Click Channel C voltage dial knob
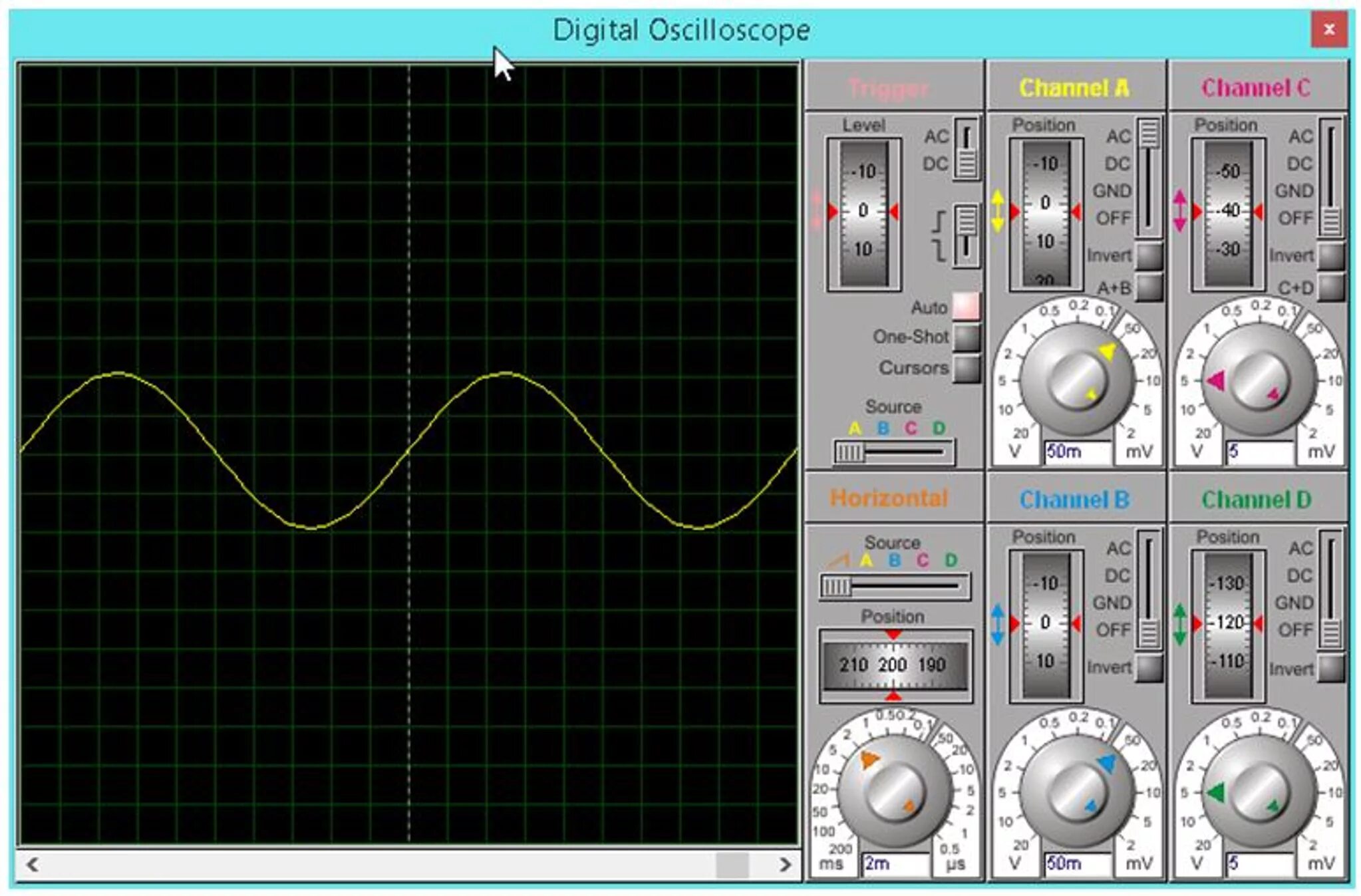 click(1259, 380)
